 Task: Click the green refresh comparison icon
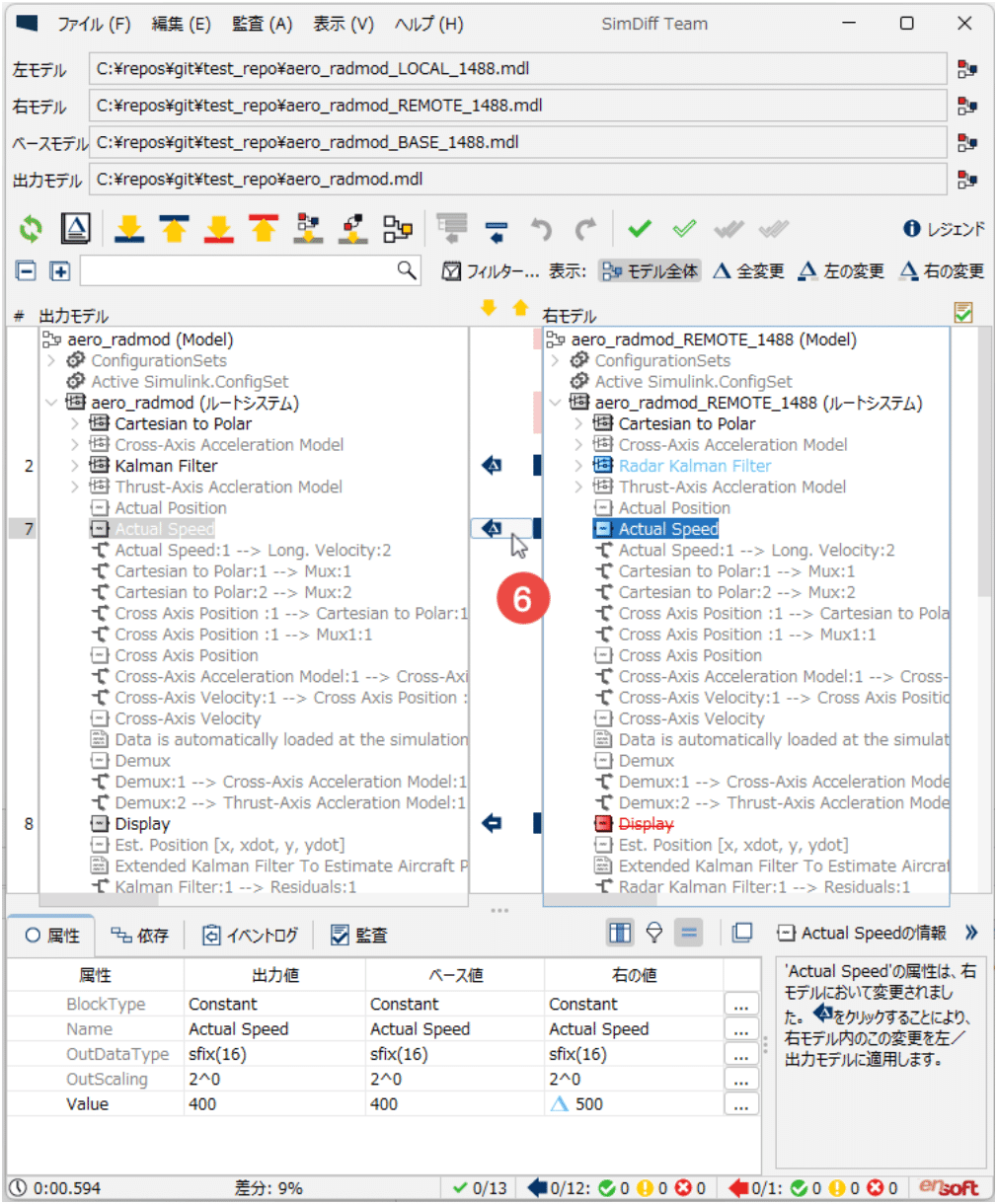[x=31, y=229]
